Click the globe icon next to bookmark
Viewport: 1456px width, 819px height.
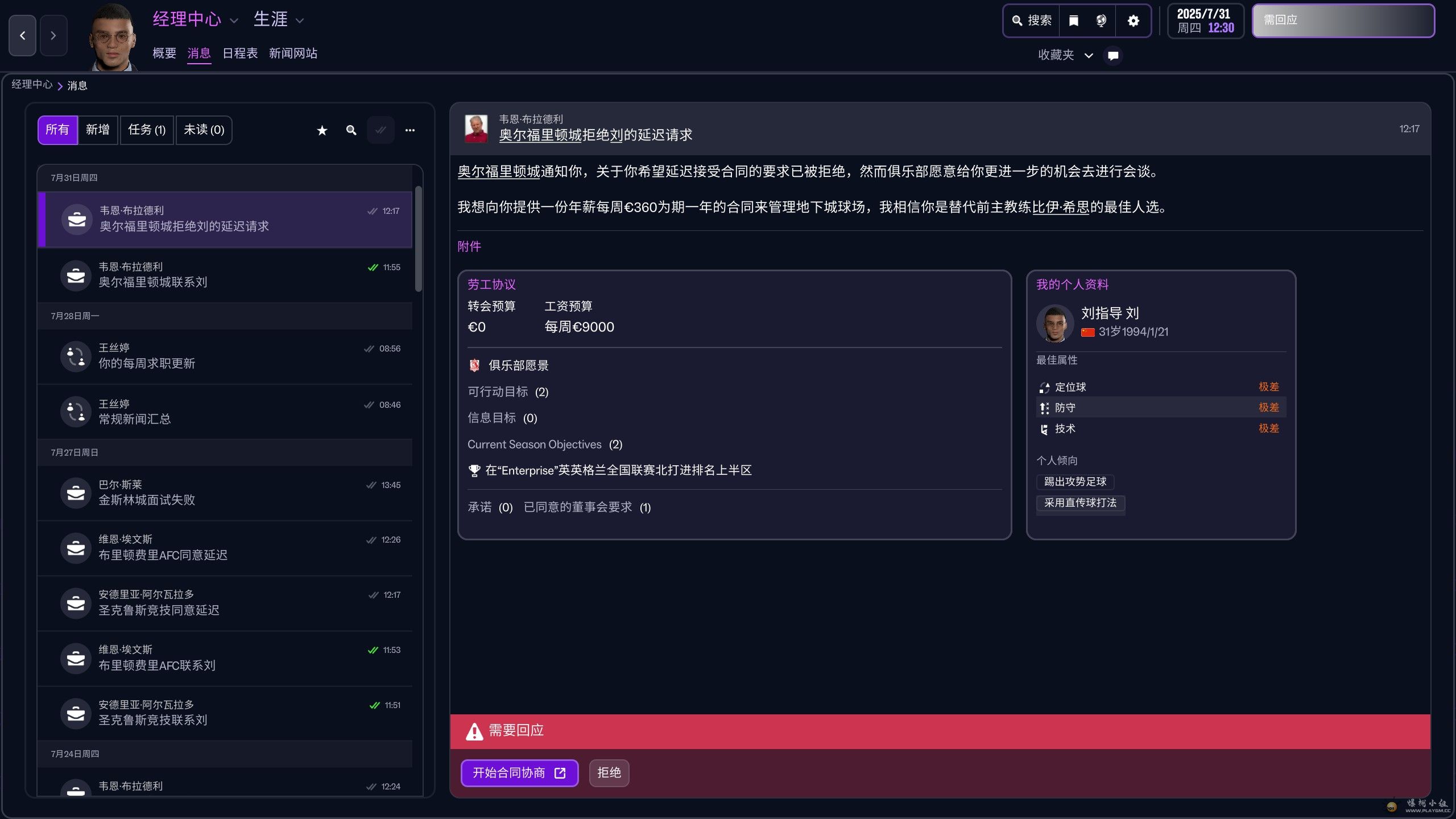tap(1101, 21)
